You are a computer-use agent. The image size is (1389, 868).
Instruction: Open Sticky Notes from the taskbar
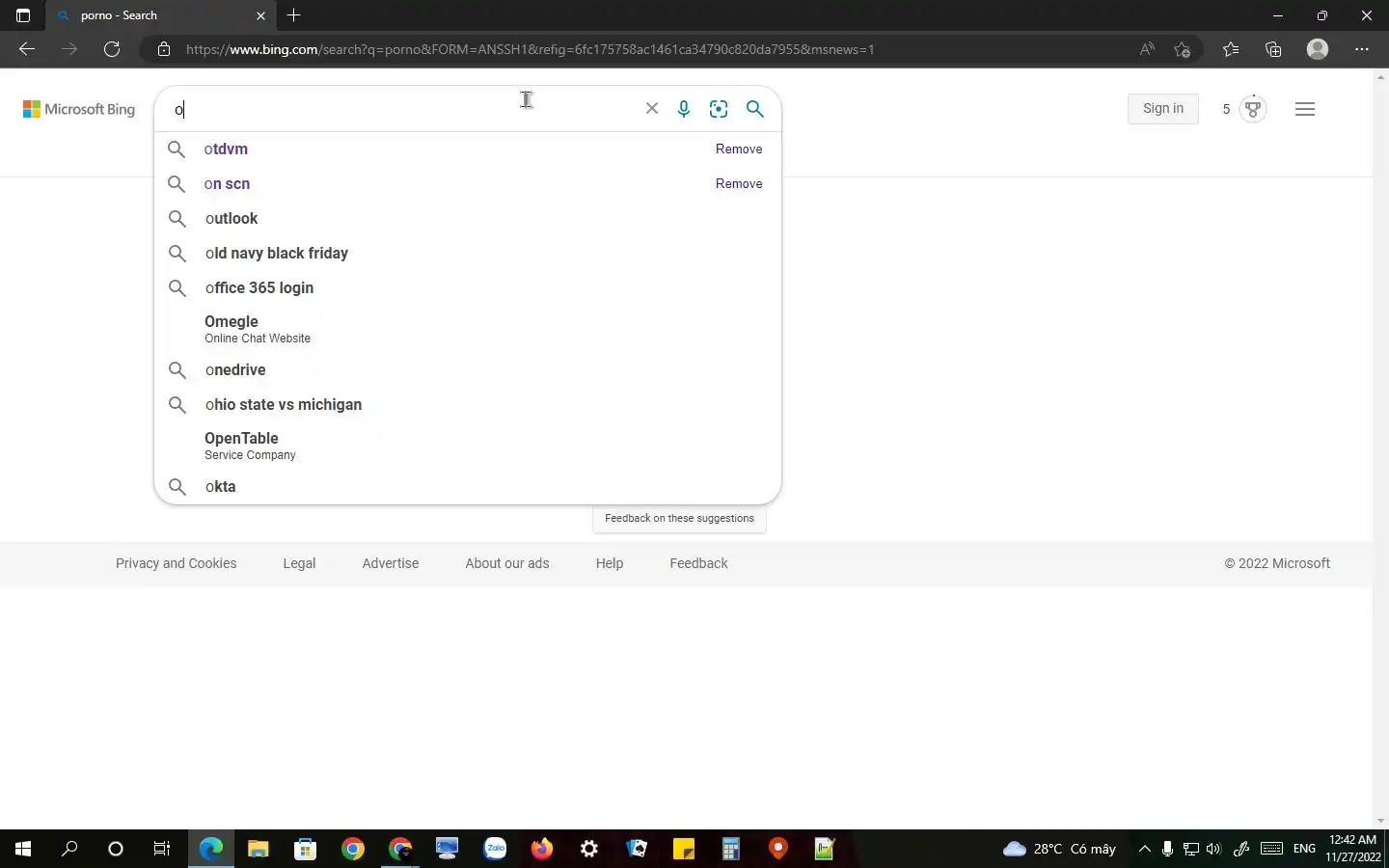tap(684, 849)
